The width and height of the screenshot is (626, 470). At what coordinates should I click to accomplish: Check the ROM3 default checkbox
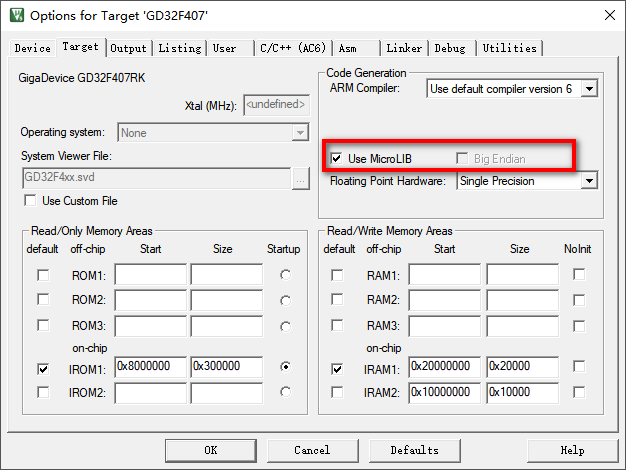click(x=43, y=325)
